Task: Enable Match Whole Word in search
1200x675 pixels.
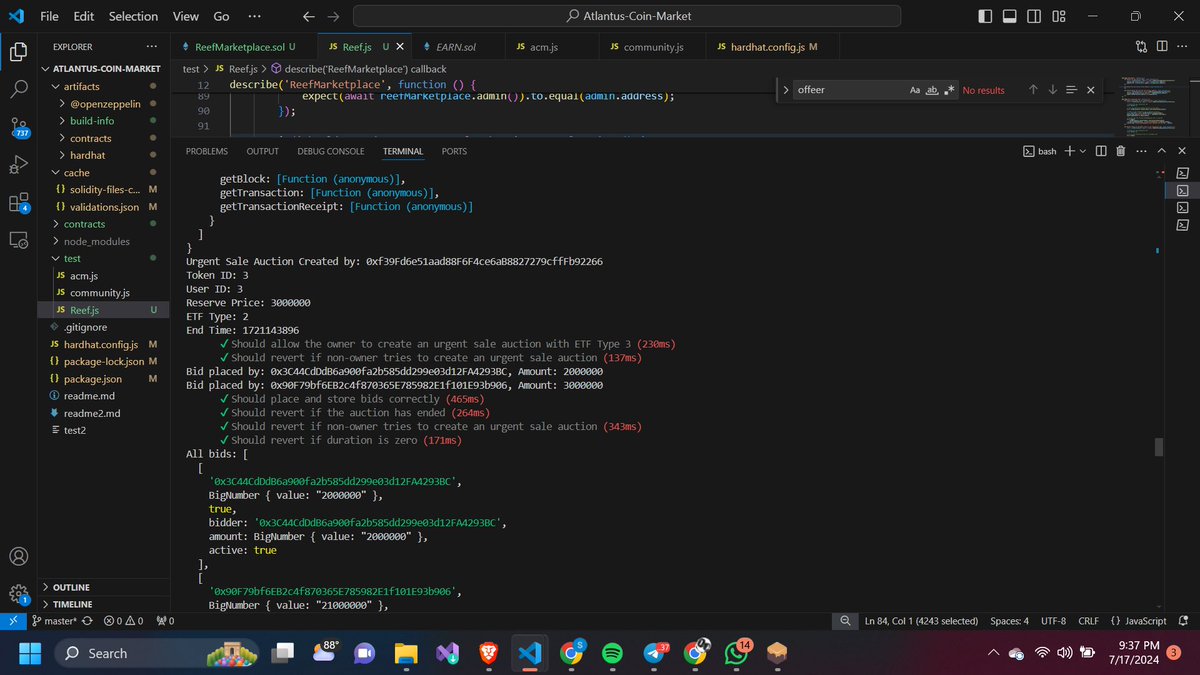Action: coord(932,90)
